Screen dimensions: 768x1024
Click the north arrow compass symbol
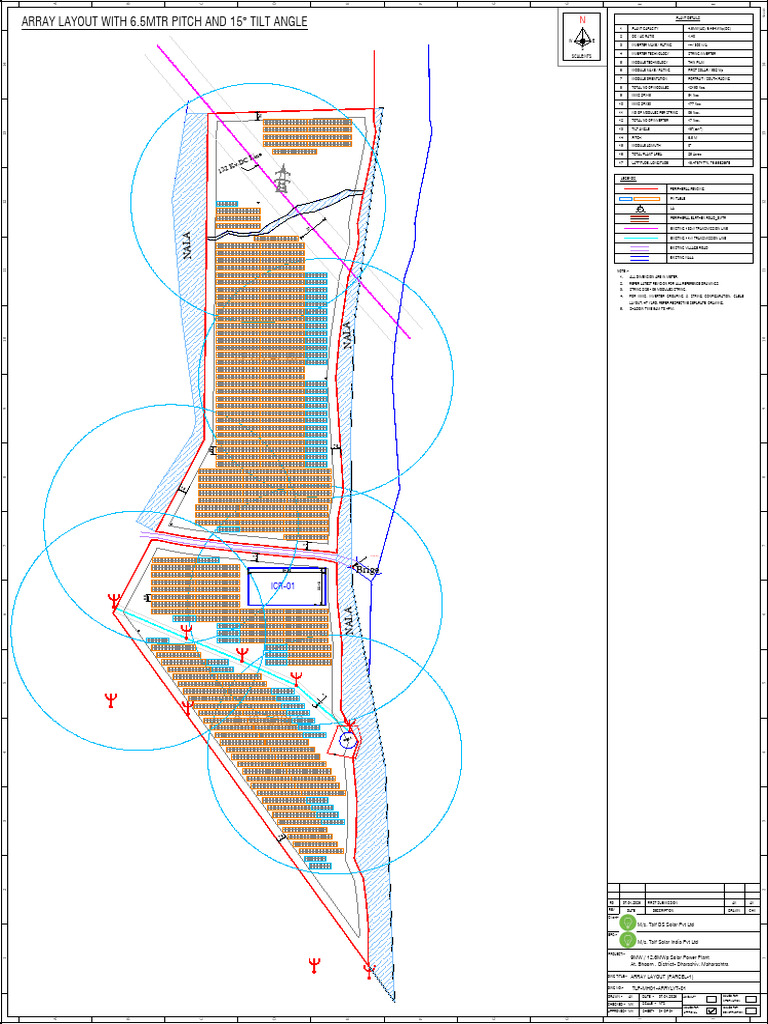pos(581,40)
